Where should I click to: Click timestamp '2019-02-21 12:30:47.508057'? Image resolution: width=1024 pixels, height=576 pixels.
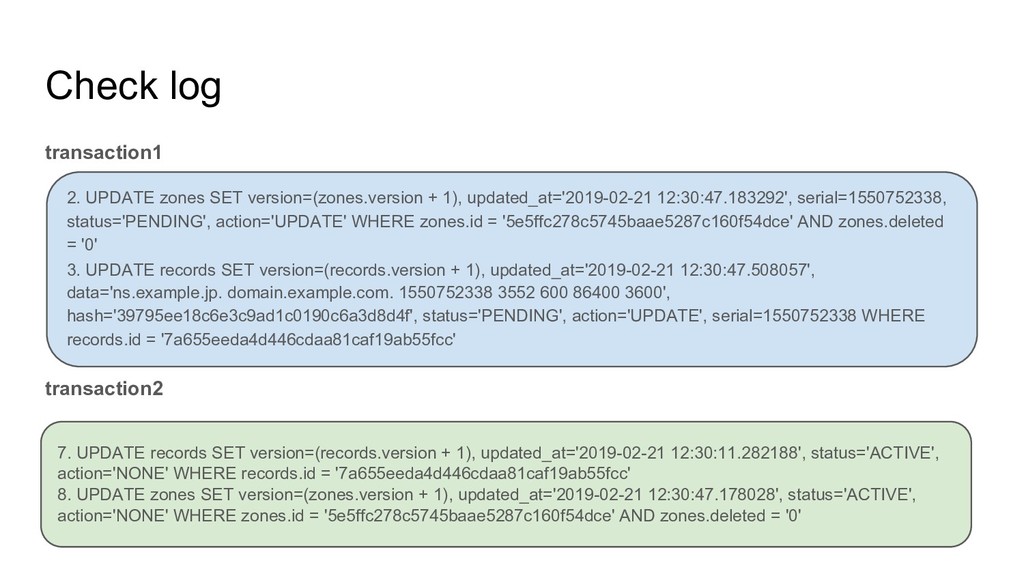click(x=697, y=270)
